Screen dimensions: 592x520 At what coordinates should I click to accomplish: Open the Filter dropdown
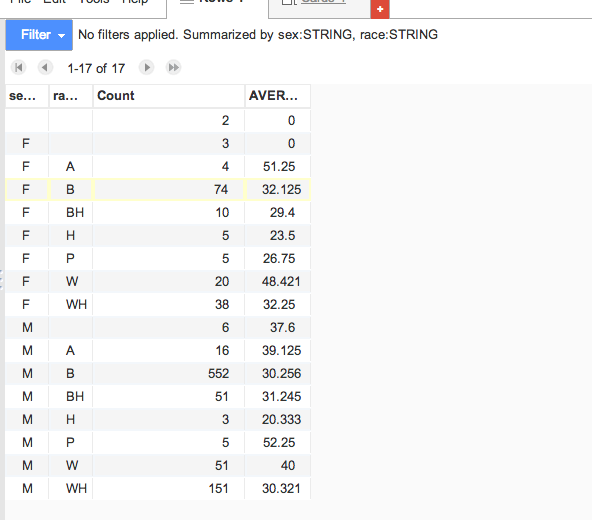(39, 35)
